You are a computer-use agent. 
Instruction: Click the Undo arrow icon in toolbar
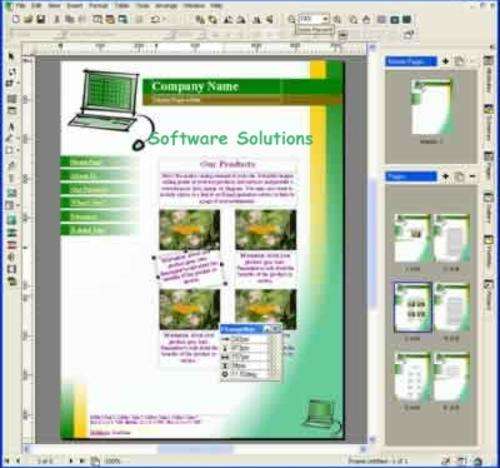point(155,19)
